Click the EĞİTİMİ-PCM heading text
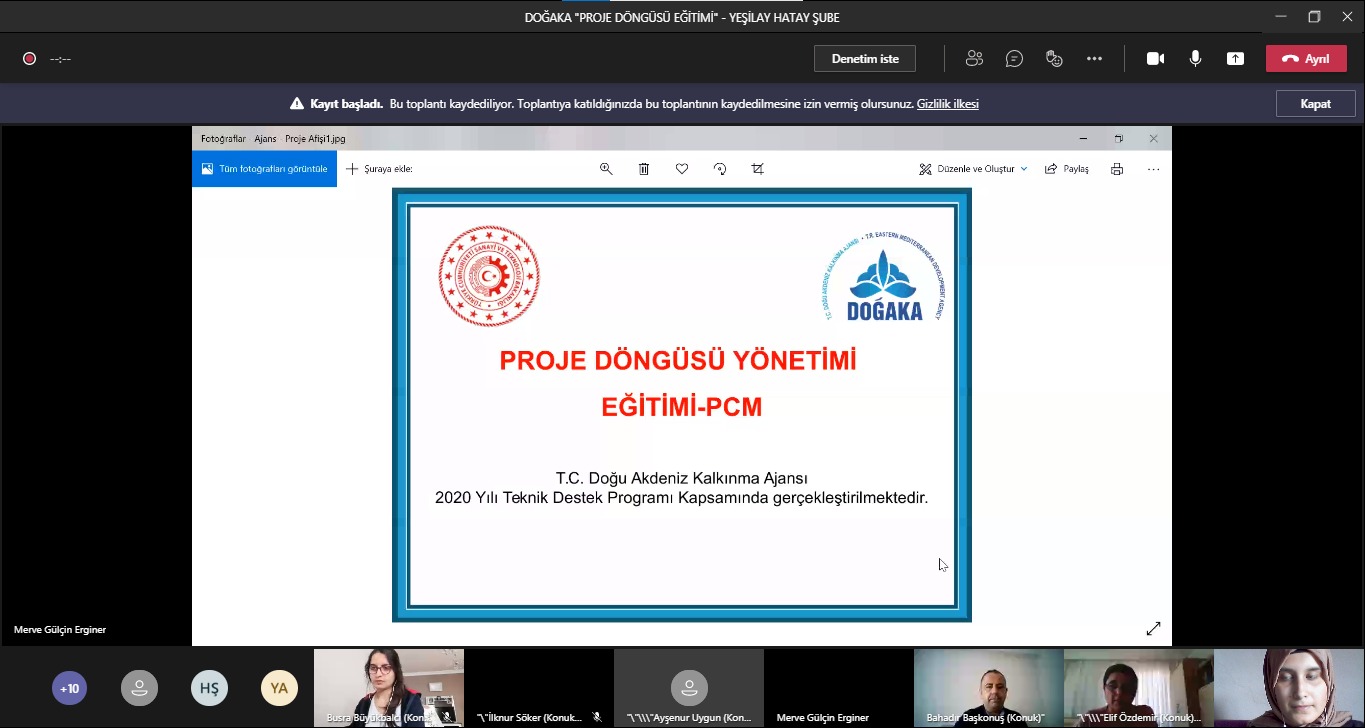The width and height of the screenshot is (1365, 728). [681, 407]
